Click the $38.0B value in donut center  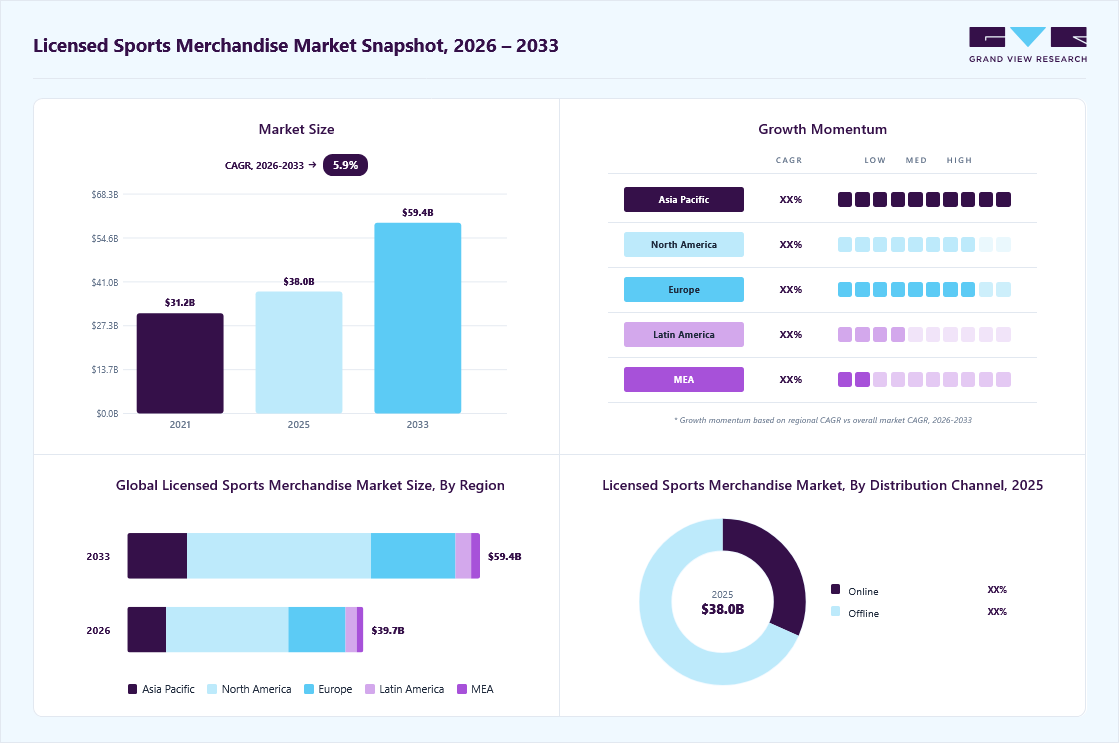click(722, 609)
